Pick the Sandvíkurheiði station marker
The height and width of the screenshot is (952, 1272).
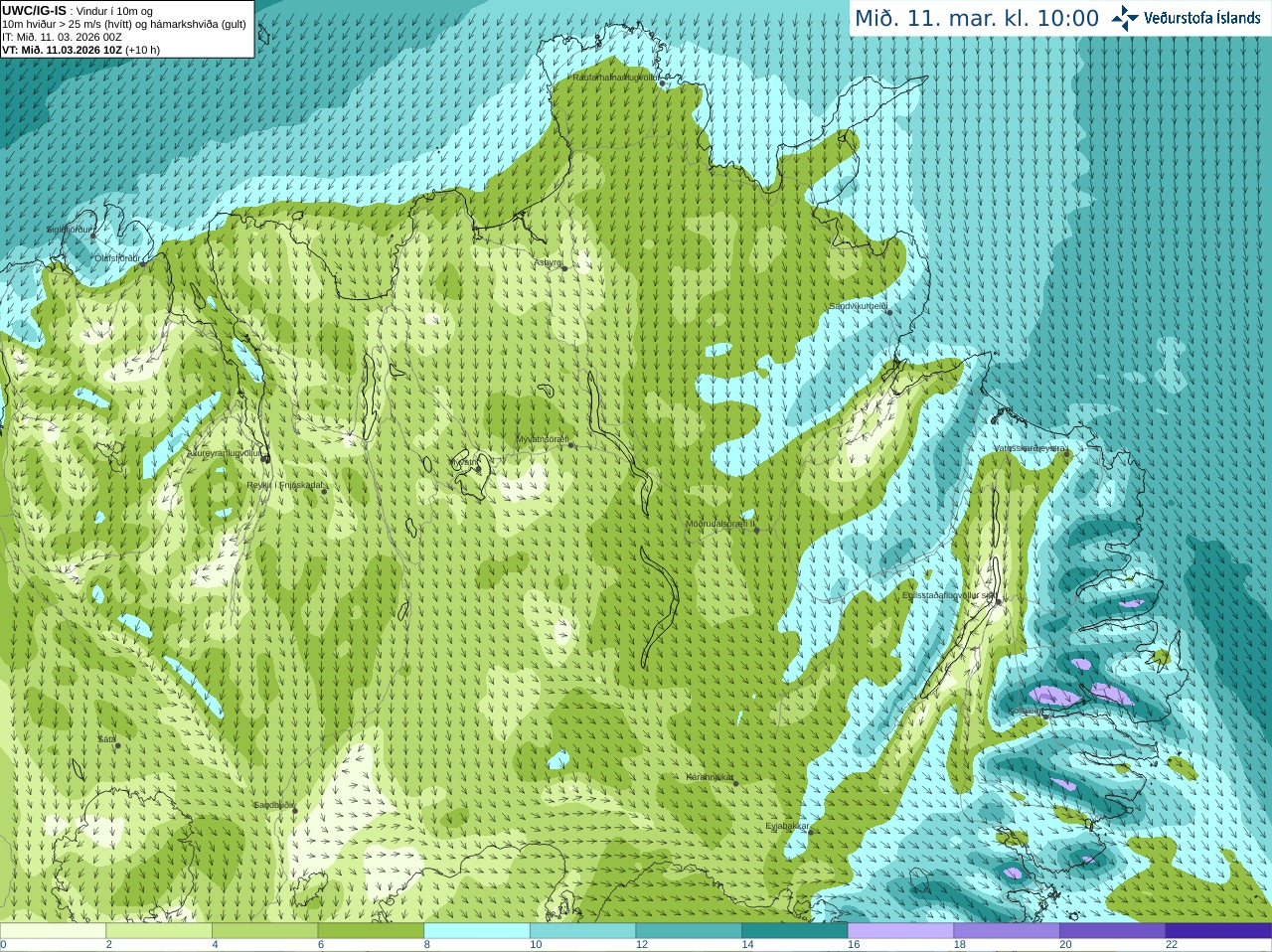(x=889, y=312)
